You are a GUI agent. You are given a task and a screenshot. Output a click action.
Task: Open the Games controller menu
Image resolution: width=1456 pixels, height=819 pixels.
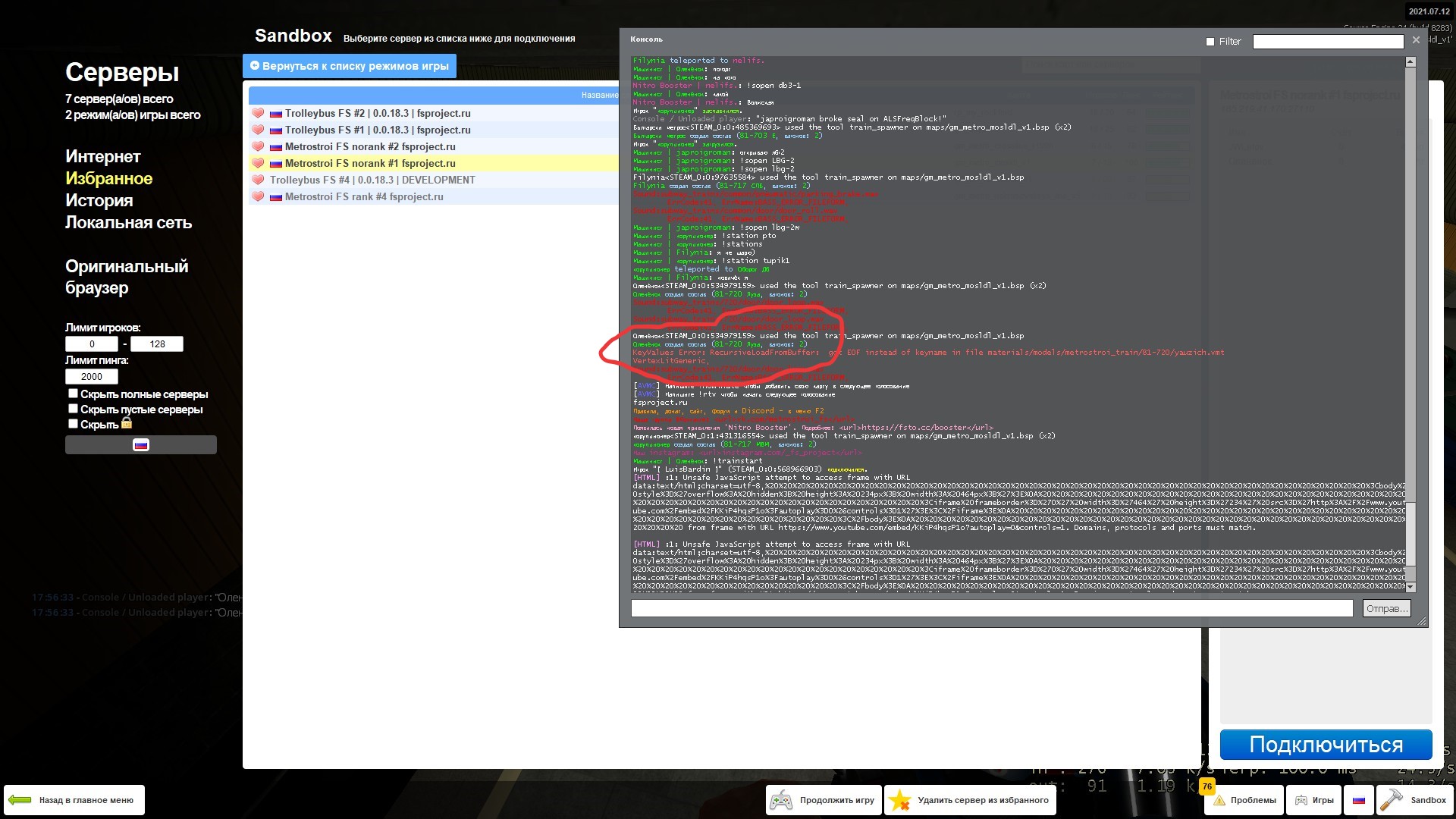point(1314,800)
